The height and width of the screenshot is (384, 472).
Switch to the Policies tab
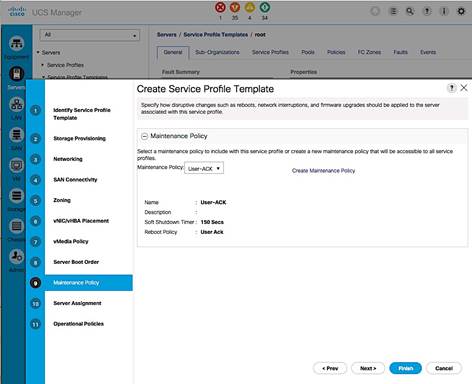pyautogui.click(x=336, y=52)
